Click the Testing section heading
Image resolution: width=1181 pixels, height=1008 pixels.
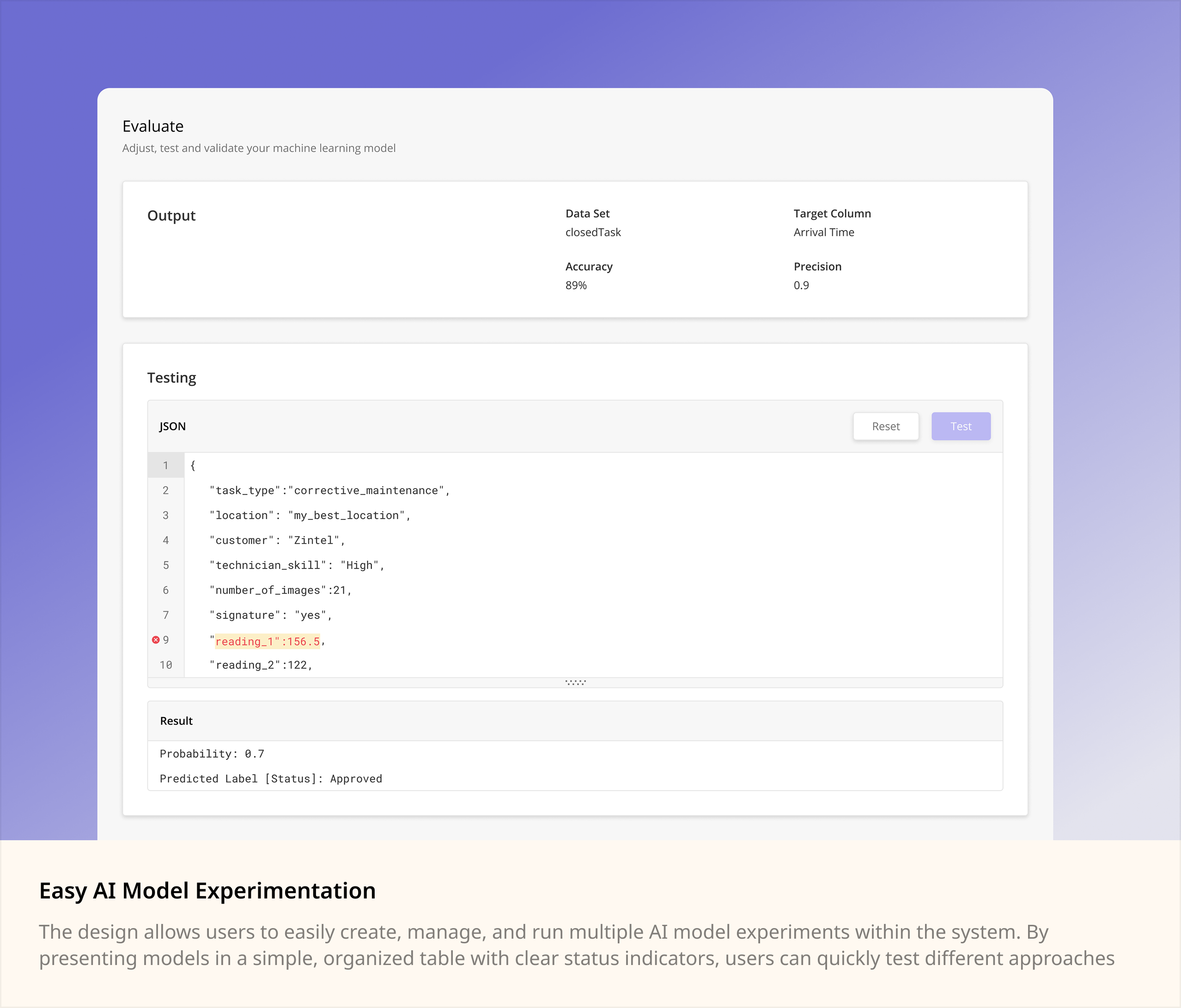(171, 378)
